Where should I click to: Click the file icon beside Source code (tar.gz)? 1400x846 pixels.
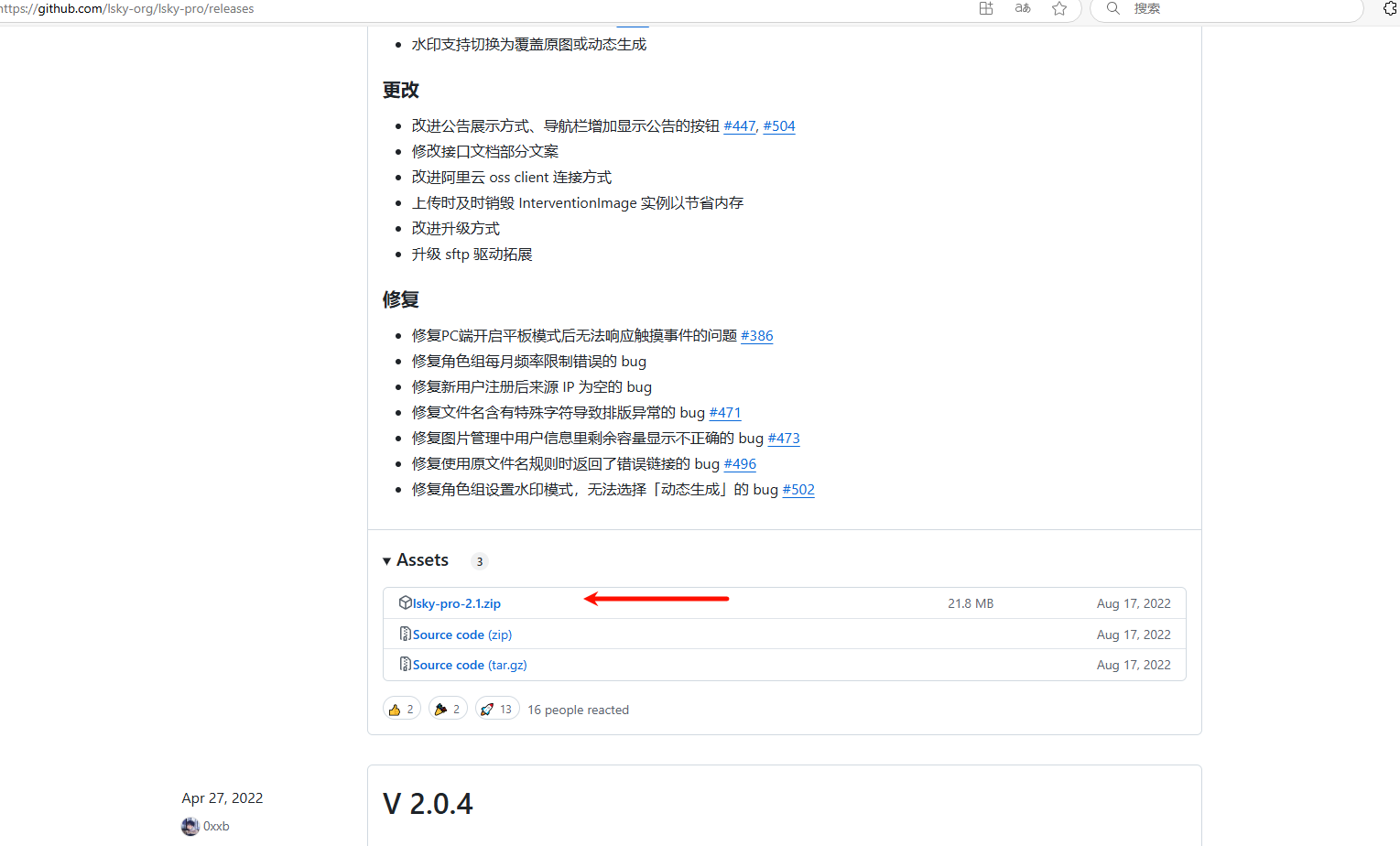(x=405, y=664)
